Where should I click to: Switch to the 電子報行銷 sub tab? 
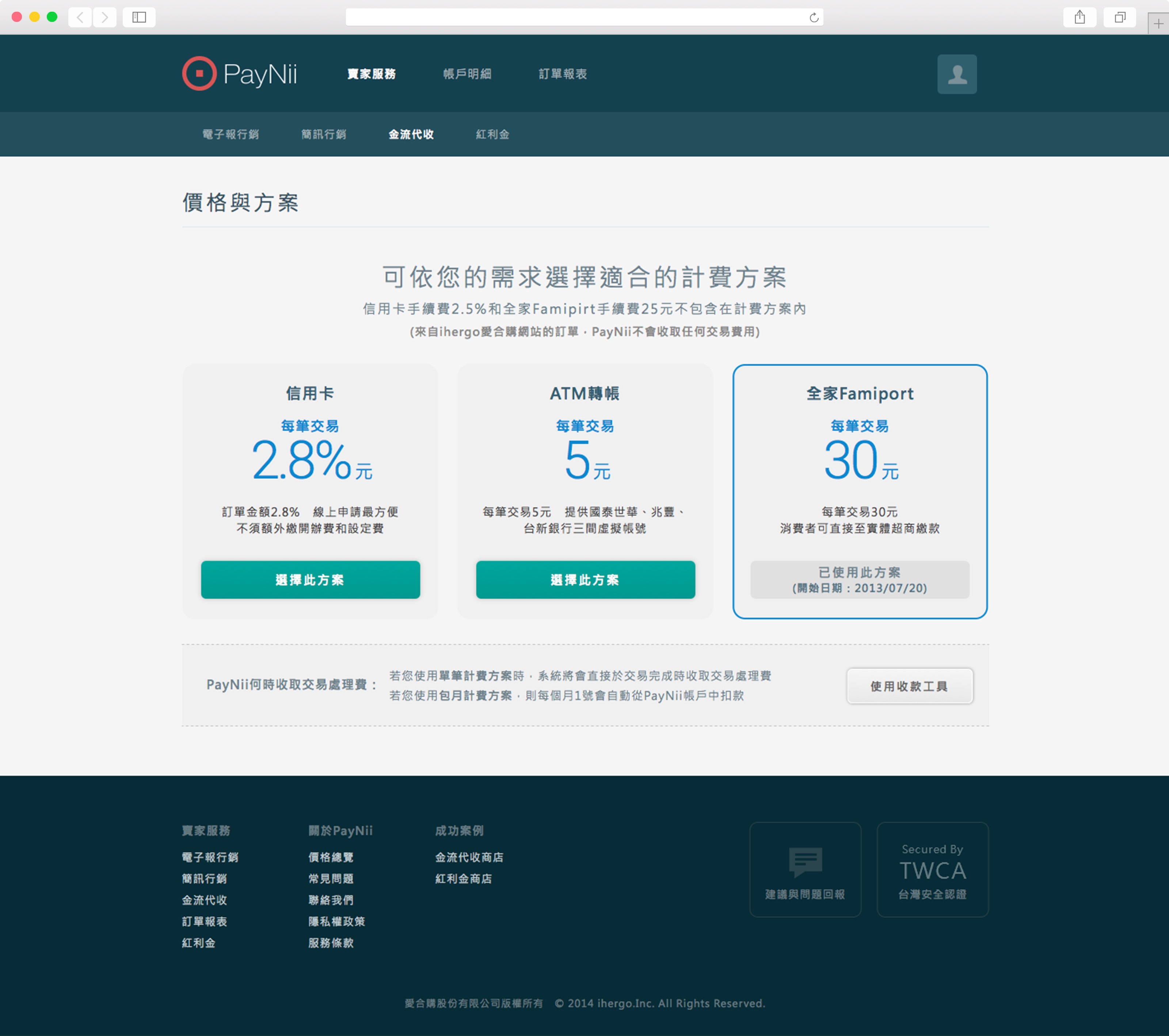231,134
